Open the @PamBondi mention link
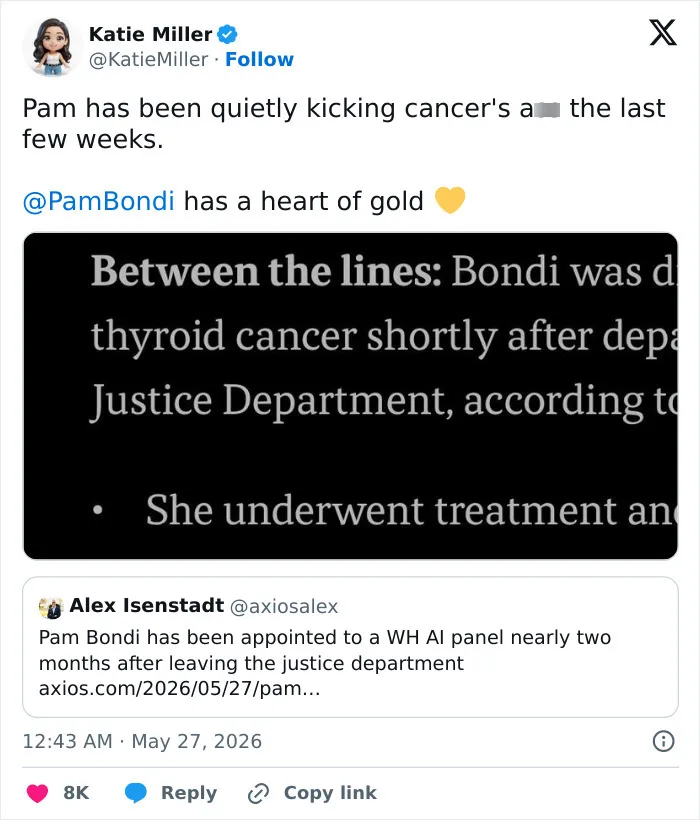The image size is (700, 820). 98,201
